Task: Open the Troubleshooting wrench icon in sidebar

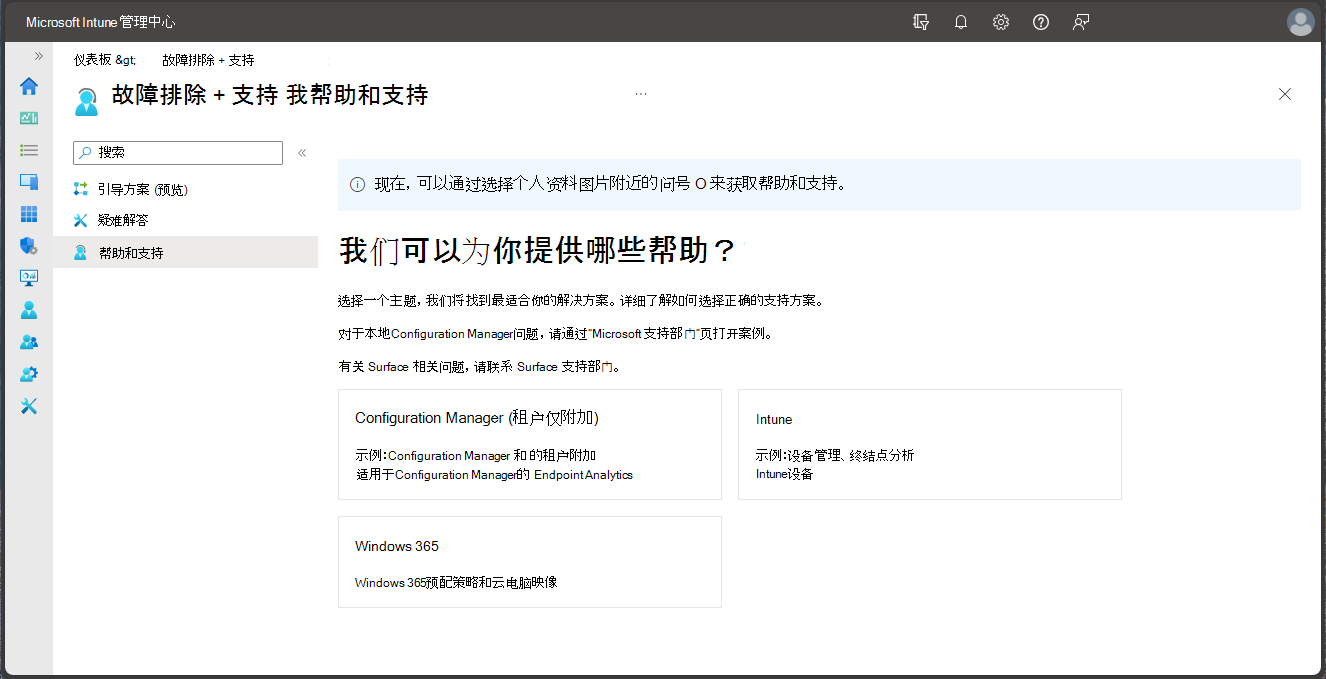Action: click(29, 406)
